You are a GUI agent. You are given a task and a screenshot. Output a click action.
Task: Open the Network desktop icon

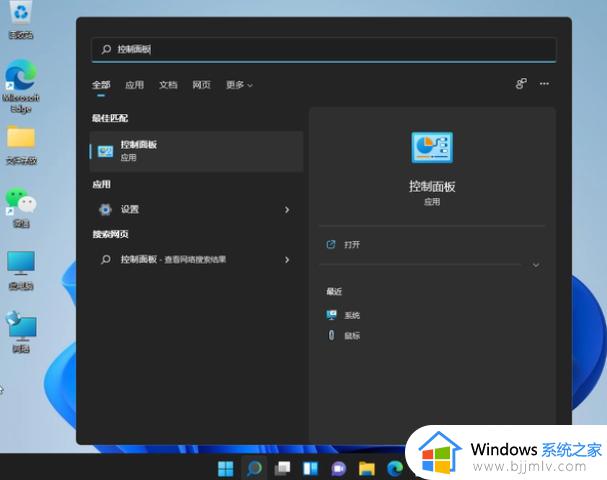(21, 332)
